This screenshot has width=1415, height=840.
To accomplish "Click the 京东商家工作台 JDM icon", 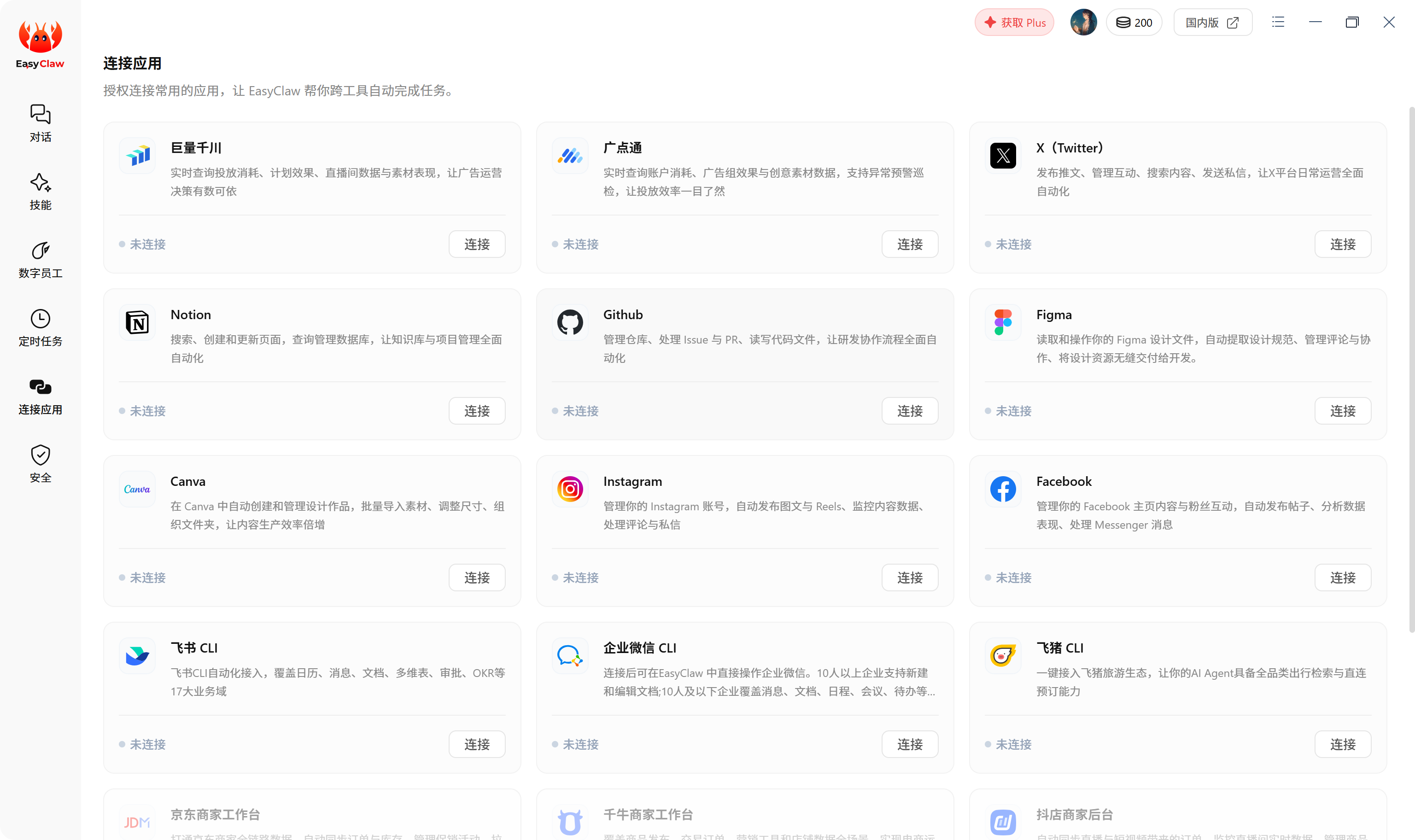I will pyautogui.click(x=138, y=822).
